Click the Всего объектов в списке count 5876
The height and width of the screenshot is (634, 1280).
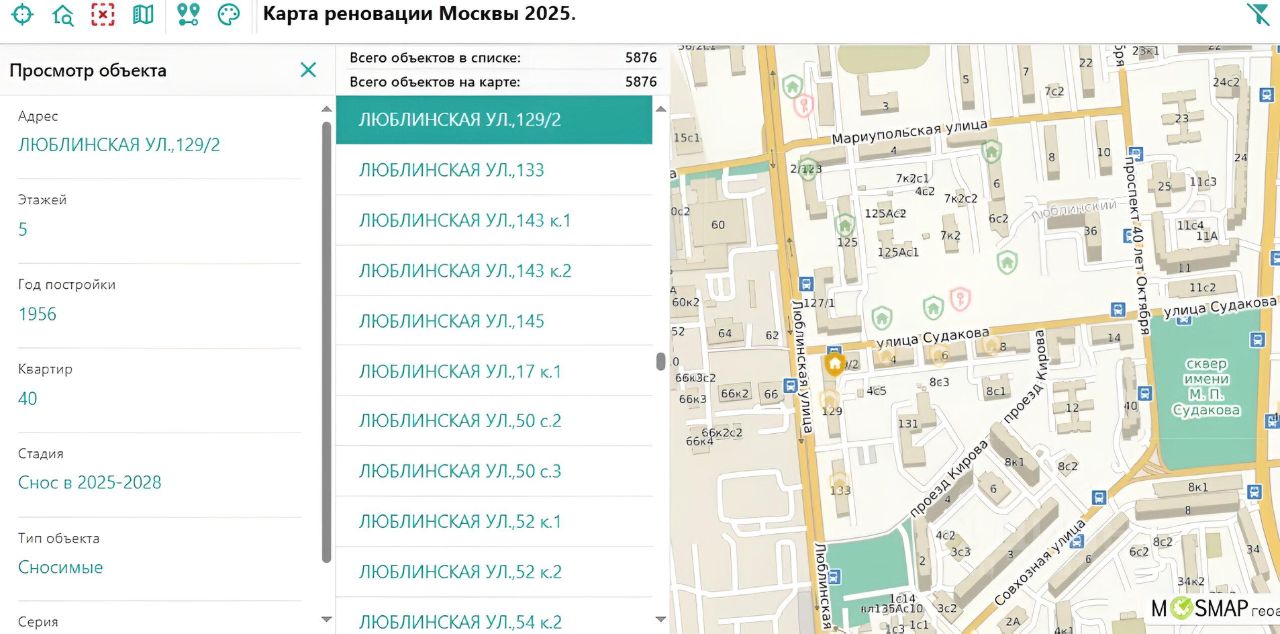(x=641, y=58)
